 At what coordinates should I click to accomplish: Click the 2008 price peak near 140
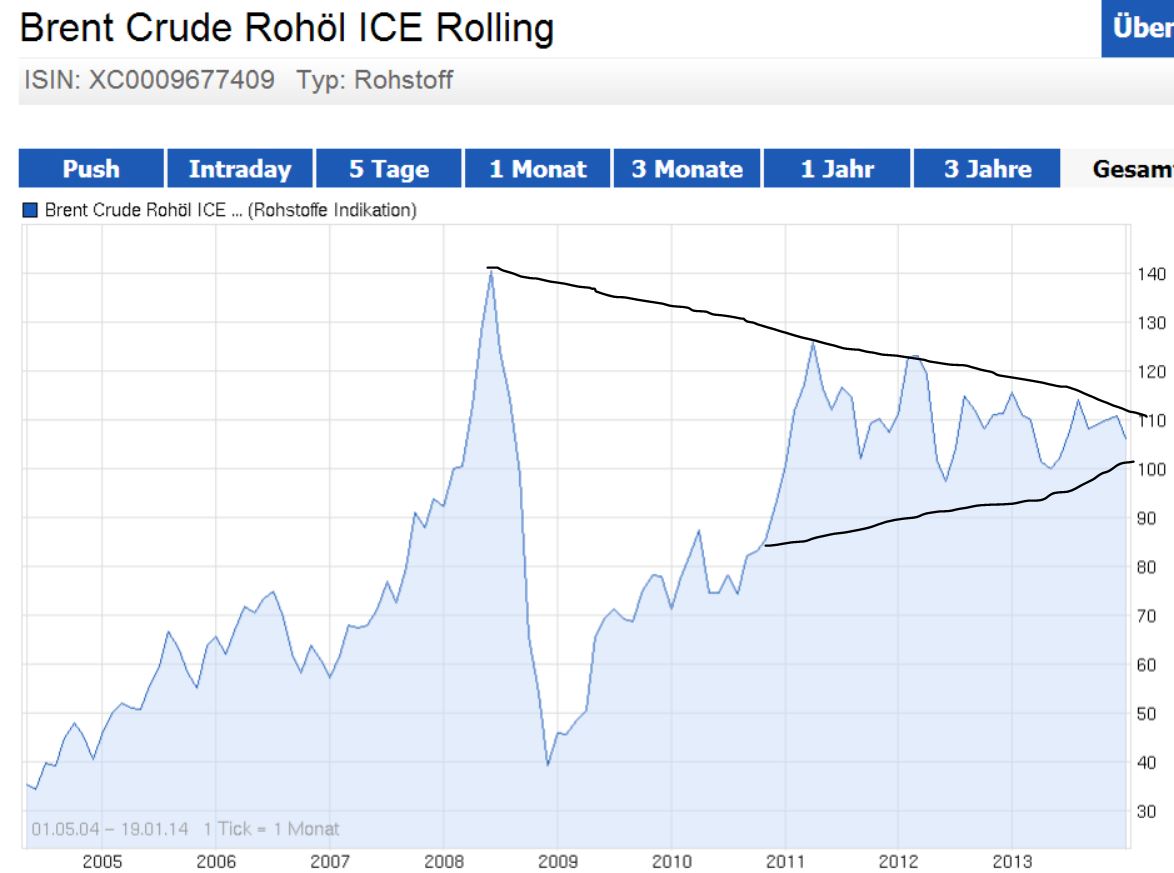pos(490,271)
